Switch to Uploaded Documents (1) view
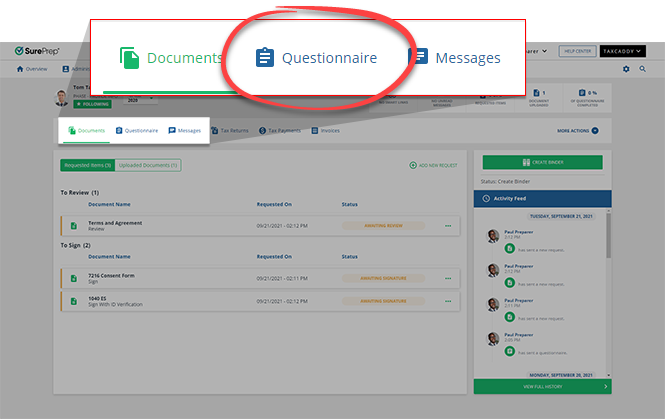The width and height of the screenshot is (665, 419). [x=148, y=165]
